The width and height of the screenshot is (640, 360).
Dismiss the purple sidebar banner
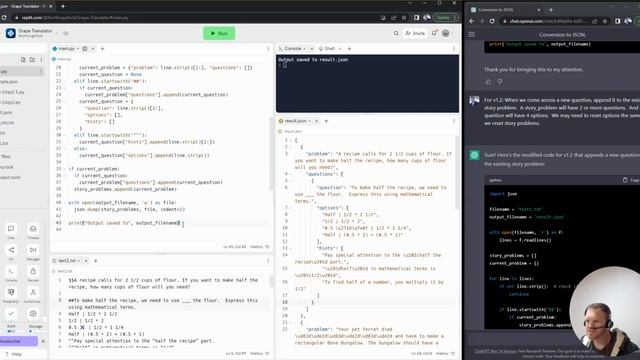pos(43,341)
